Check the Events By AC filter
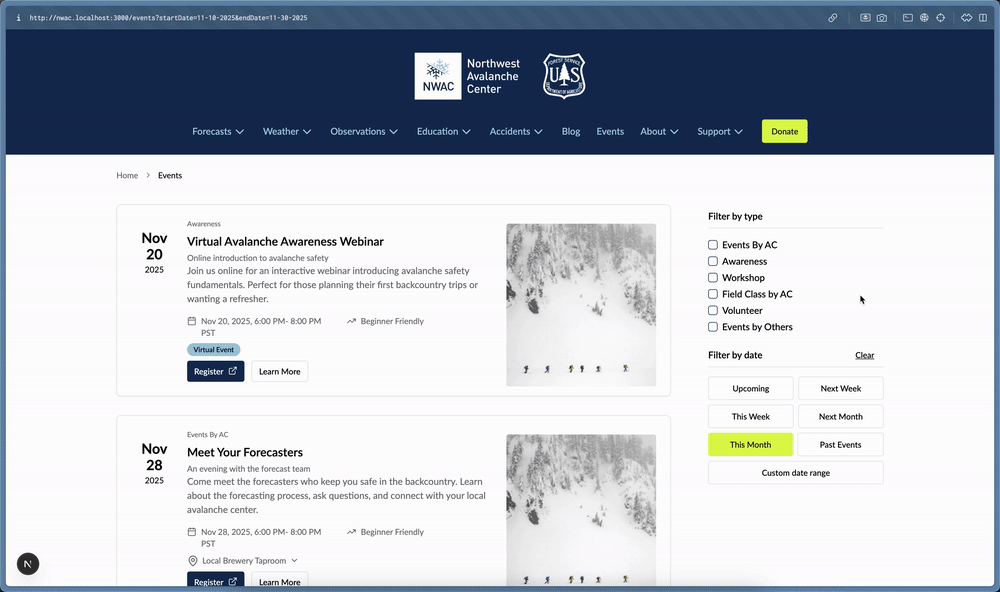This screenshot has height=592, width=1000. (x=713, y=245)
